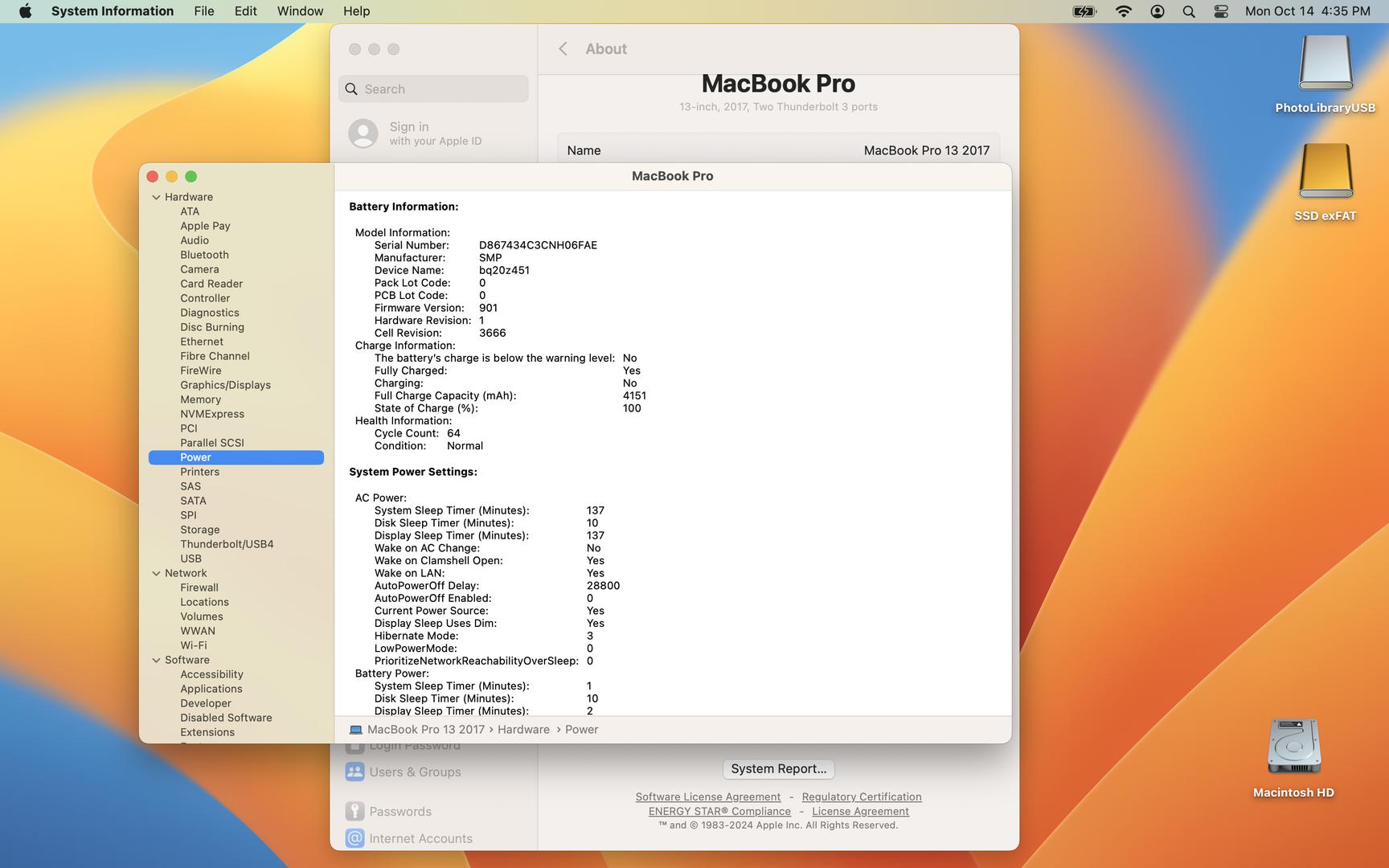Click the Passwords key icon in Settings

coord(354,811)
